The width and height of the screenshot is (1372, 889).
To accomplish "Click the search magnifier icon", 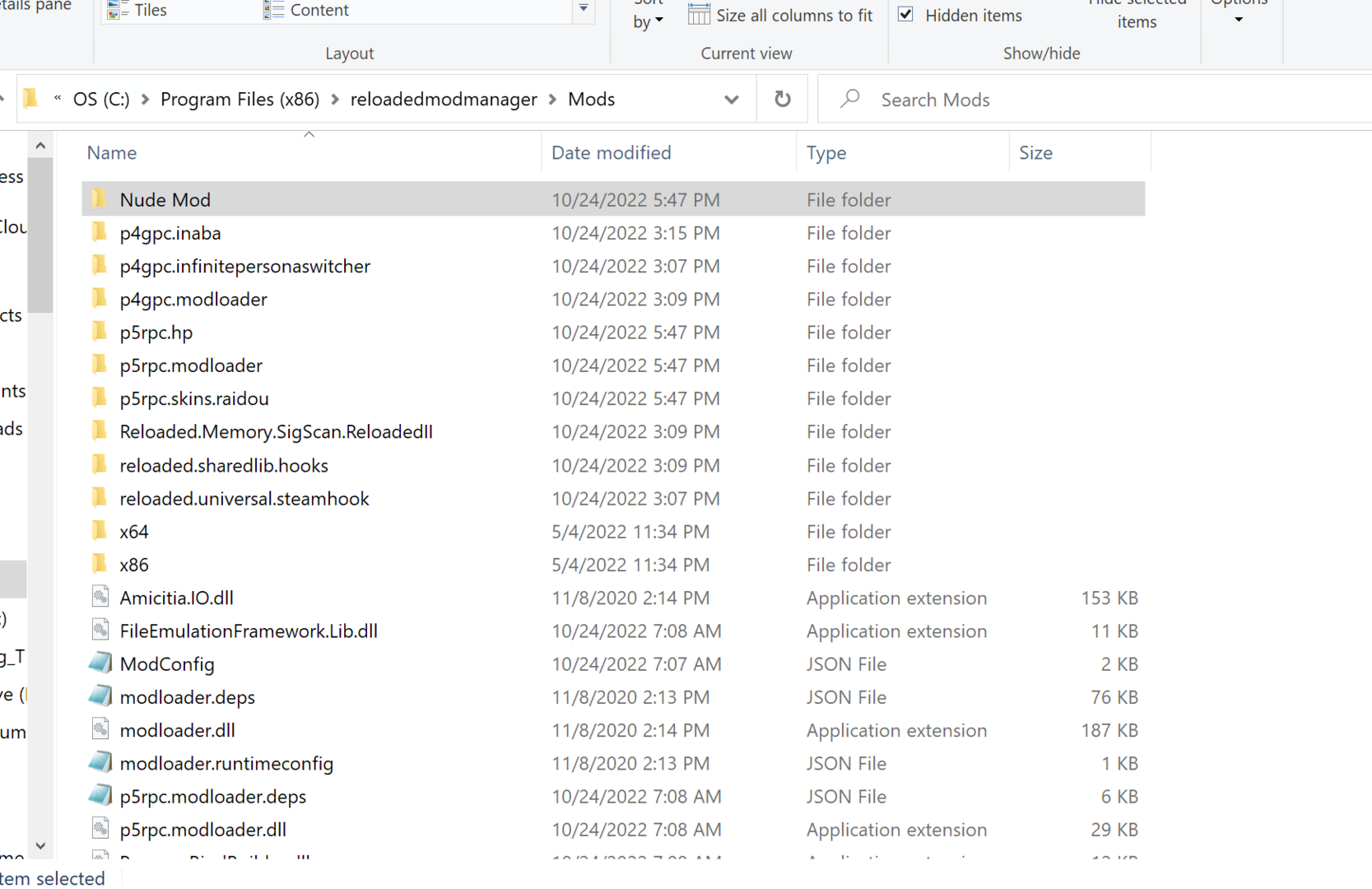I will 850,99.
